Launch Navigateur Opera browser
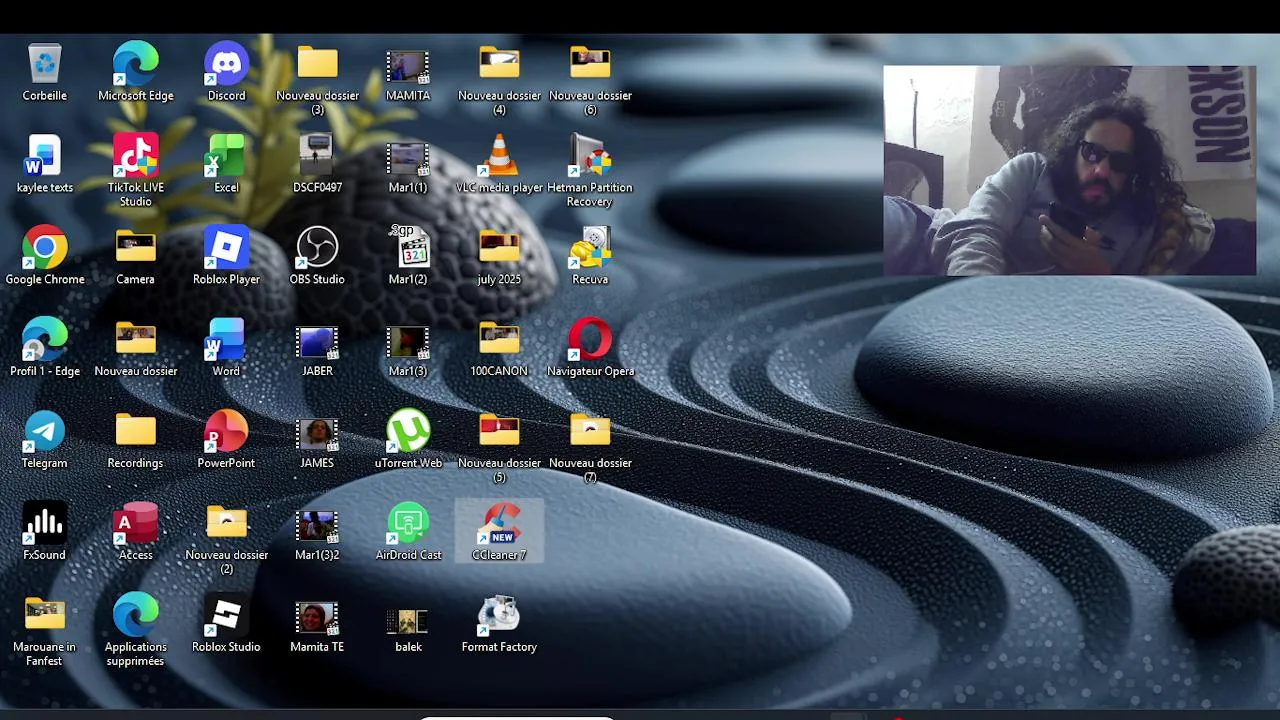 [590, 340]
